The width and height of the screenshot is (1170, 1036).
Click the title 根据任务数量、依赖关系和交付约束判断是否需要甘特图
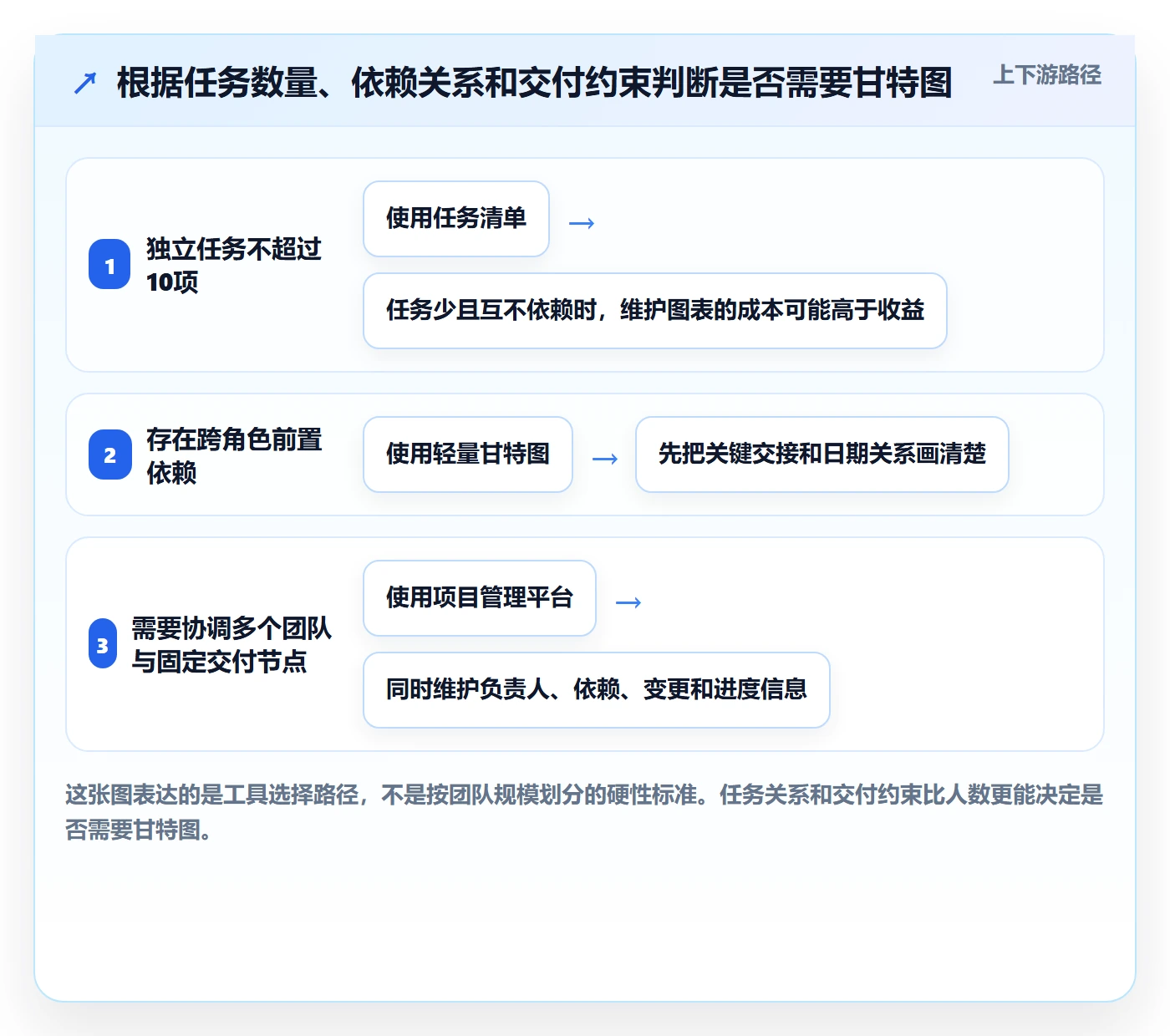(534, 83)
